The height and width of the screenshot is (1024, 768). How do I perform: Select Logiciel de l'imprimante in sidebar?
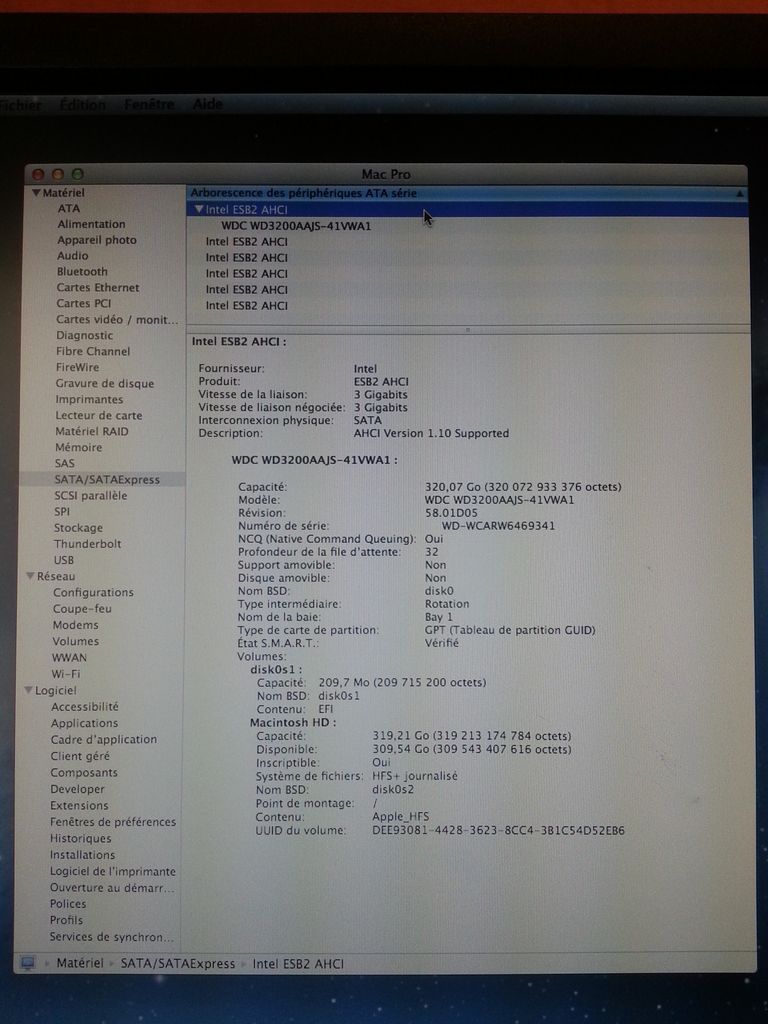tap(113, 871)
